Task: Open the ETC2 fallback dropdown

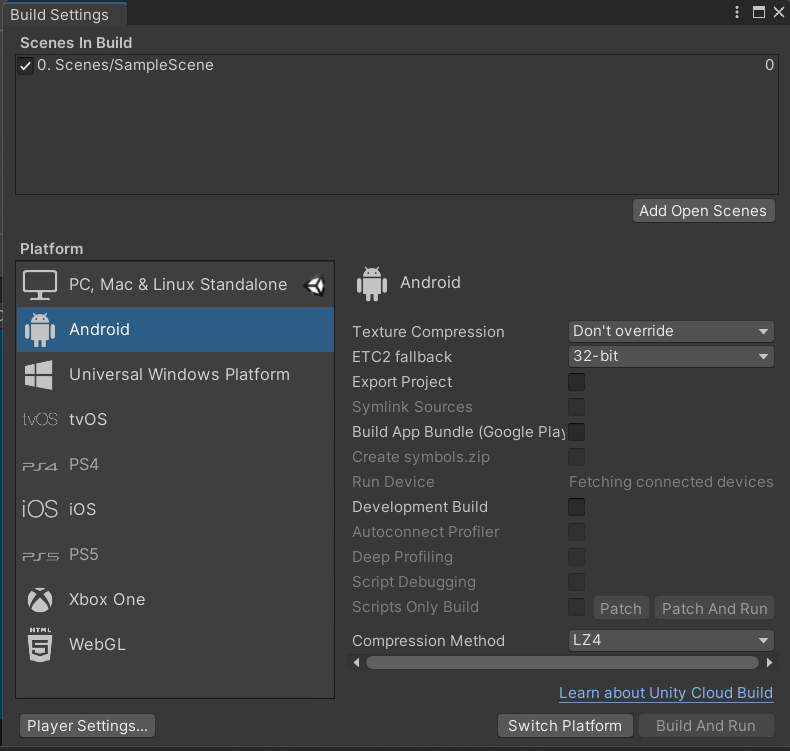Action: click(671, 357)
